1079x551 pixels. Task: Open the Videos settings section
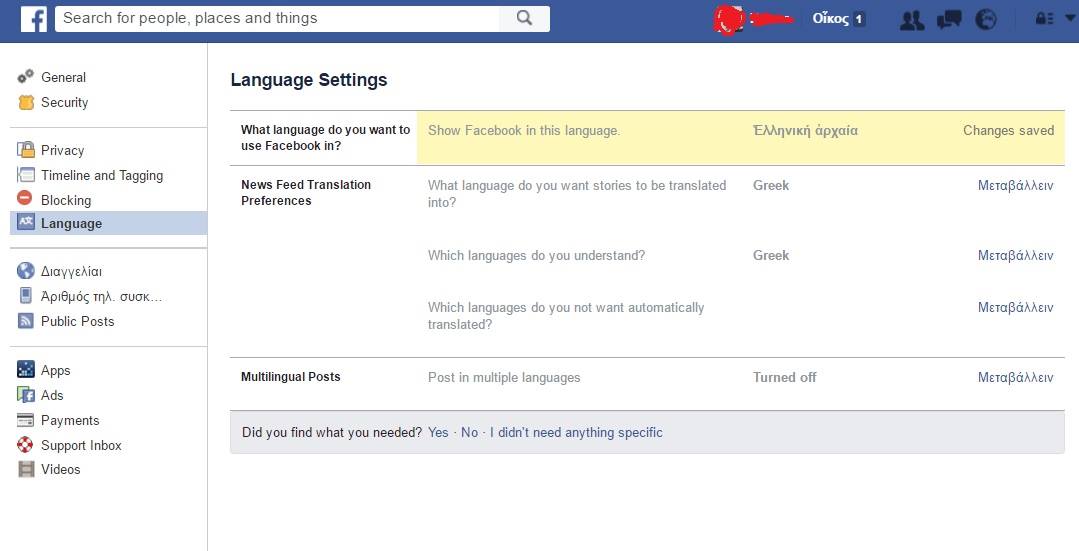tap(60, 469)
